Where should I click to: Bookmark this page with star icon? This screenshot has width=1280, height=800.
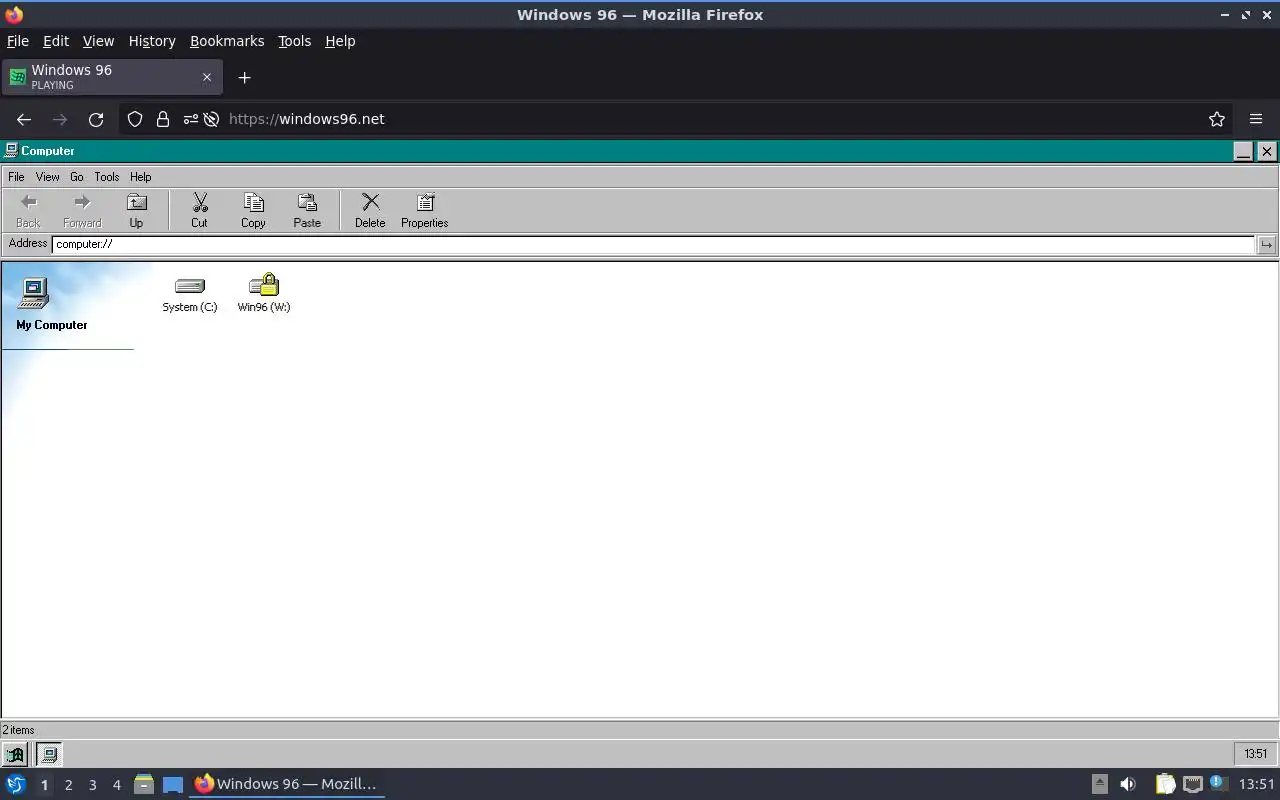(x=1217, y=119)
